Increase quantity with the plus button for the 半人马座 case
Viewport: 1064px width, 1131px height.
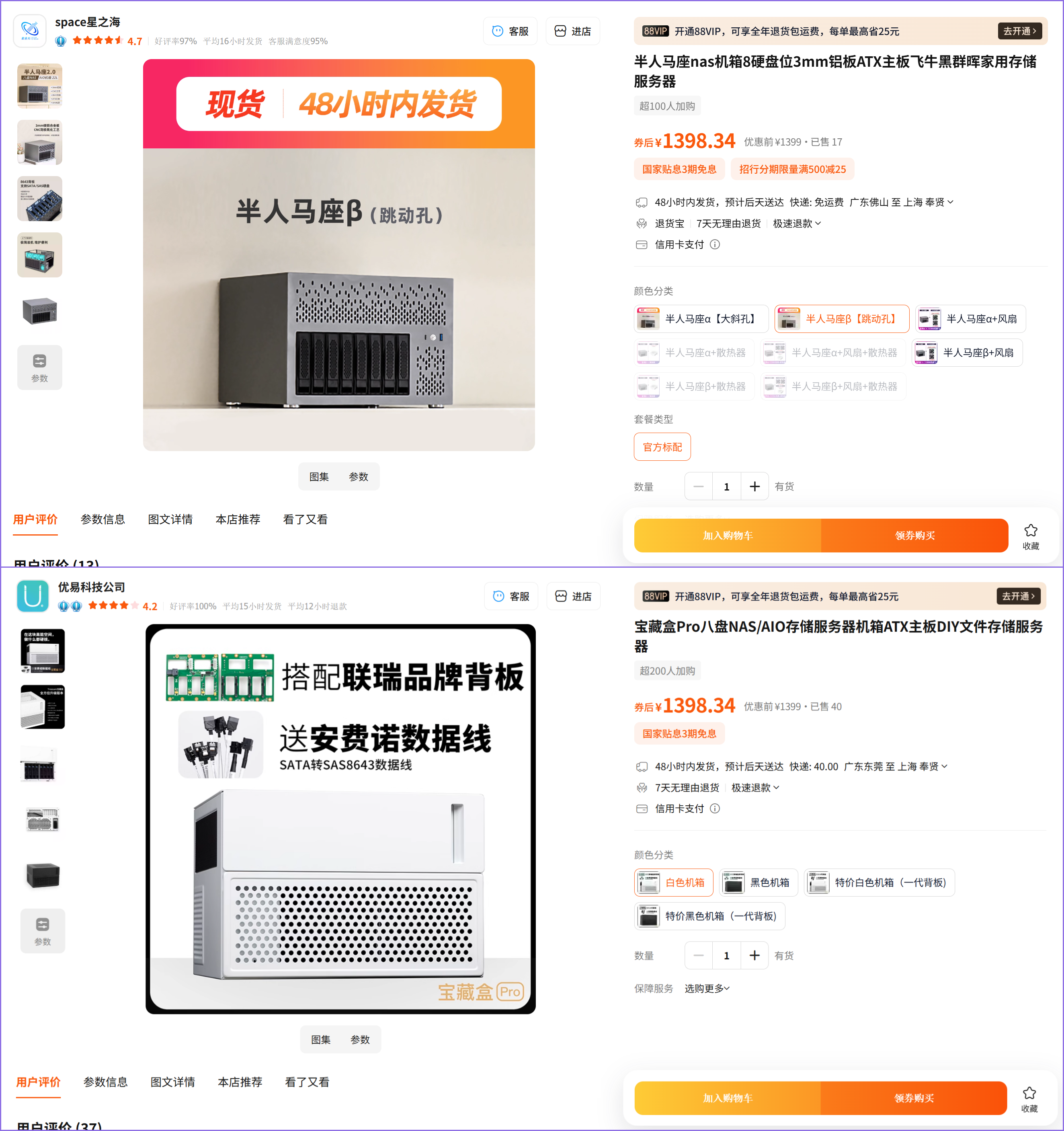(754, 486)
